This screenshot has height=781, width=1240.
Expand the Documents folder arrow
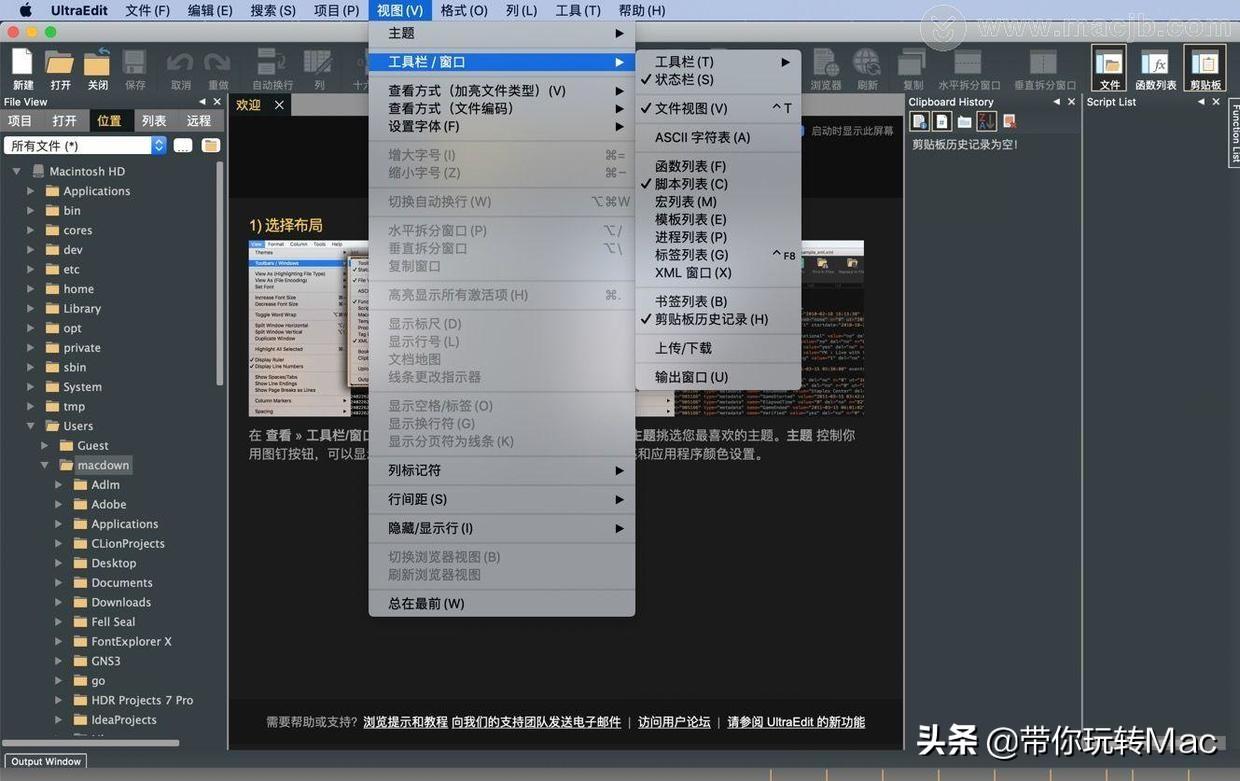[x=58, y=583]
